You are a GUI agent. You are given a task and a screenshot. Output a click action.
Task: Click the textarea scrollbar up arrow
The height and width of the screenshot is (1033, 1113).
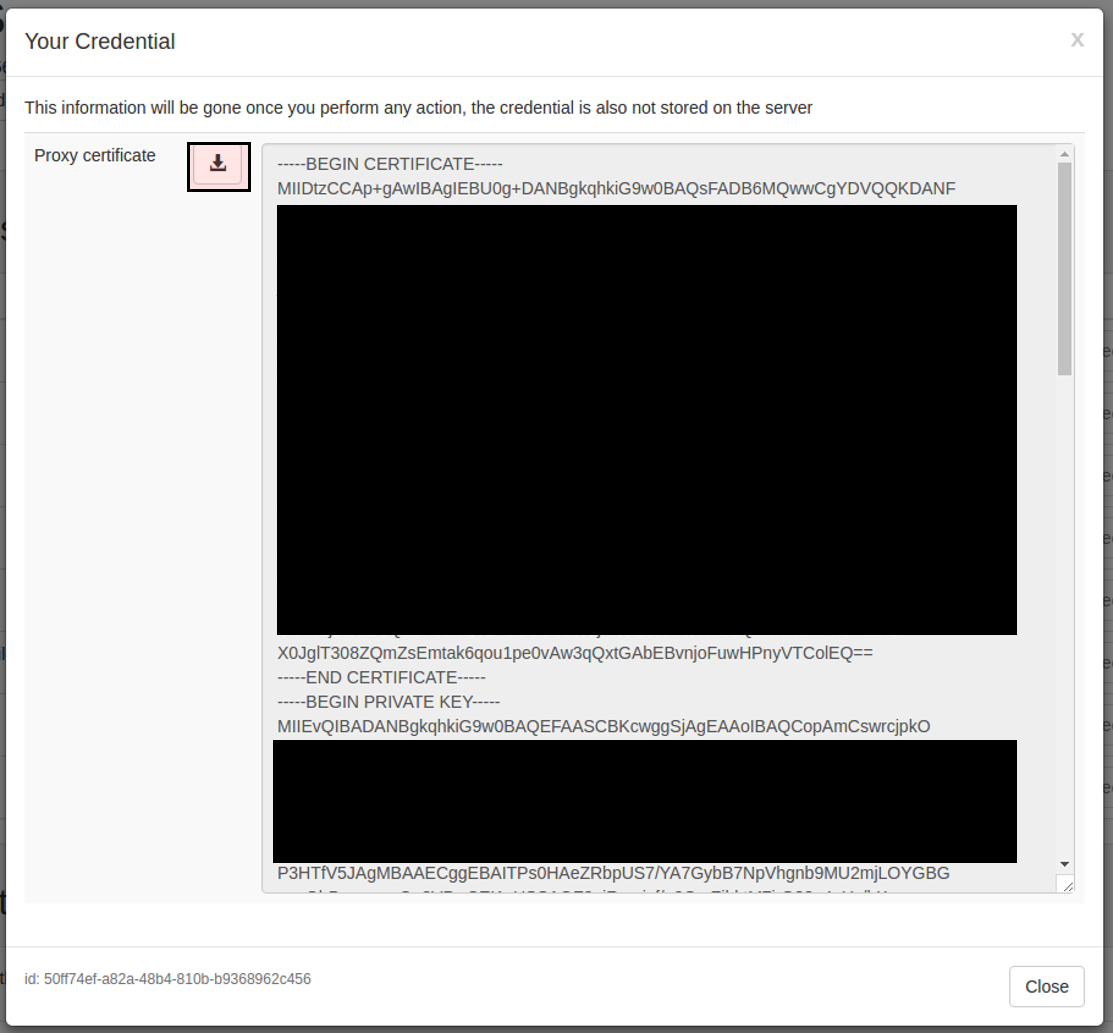(x=1064, y=154)
